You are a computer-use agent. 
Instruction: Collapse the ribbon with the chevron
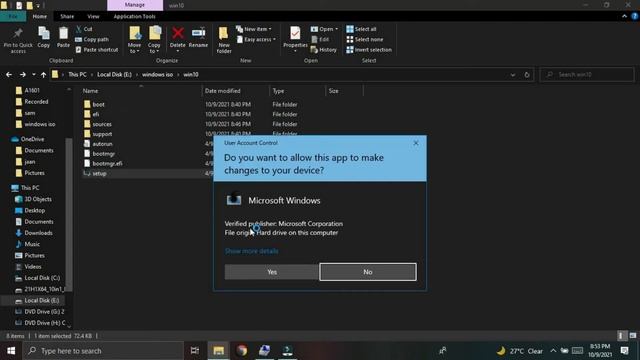[624, 16]
